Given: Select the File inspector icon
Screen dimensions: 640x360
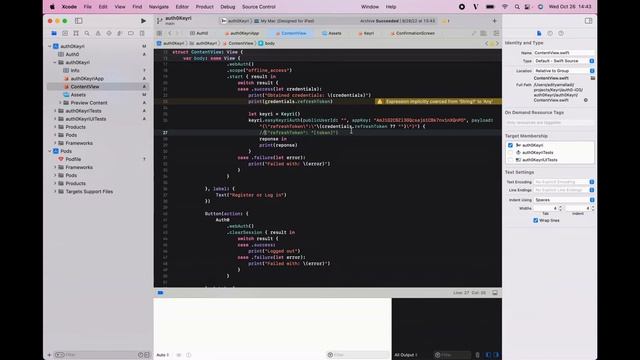Looking at the screenshot, I should click(x=539, y=33).
